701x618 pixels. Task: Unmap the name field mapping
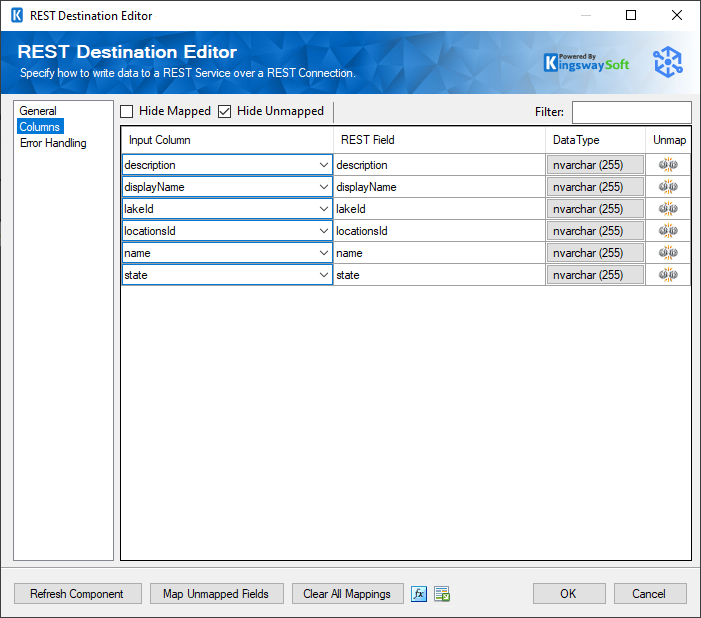(x=668, y=253)
